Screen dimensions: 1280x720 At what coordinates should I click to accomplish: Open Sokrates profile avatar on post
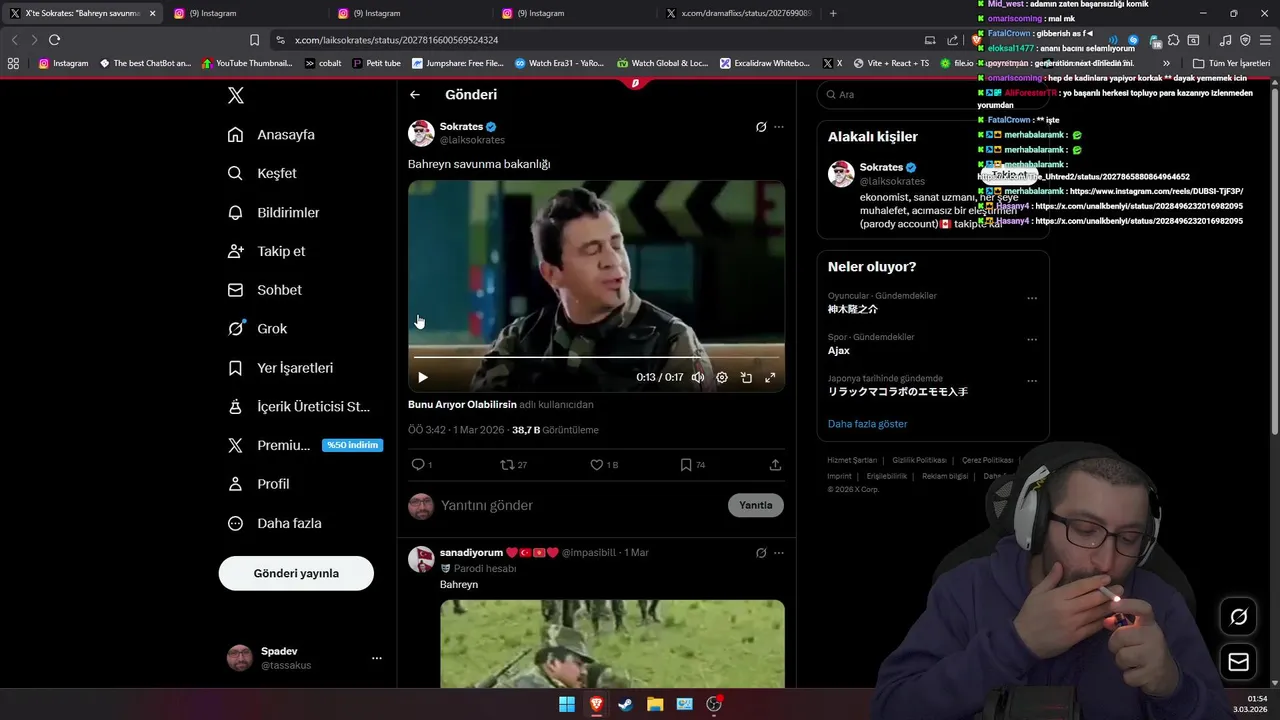(421, 133)
